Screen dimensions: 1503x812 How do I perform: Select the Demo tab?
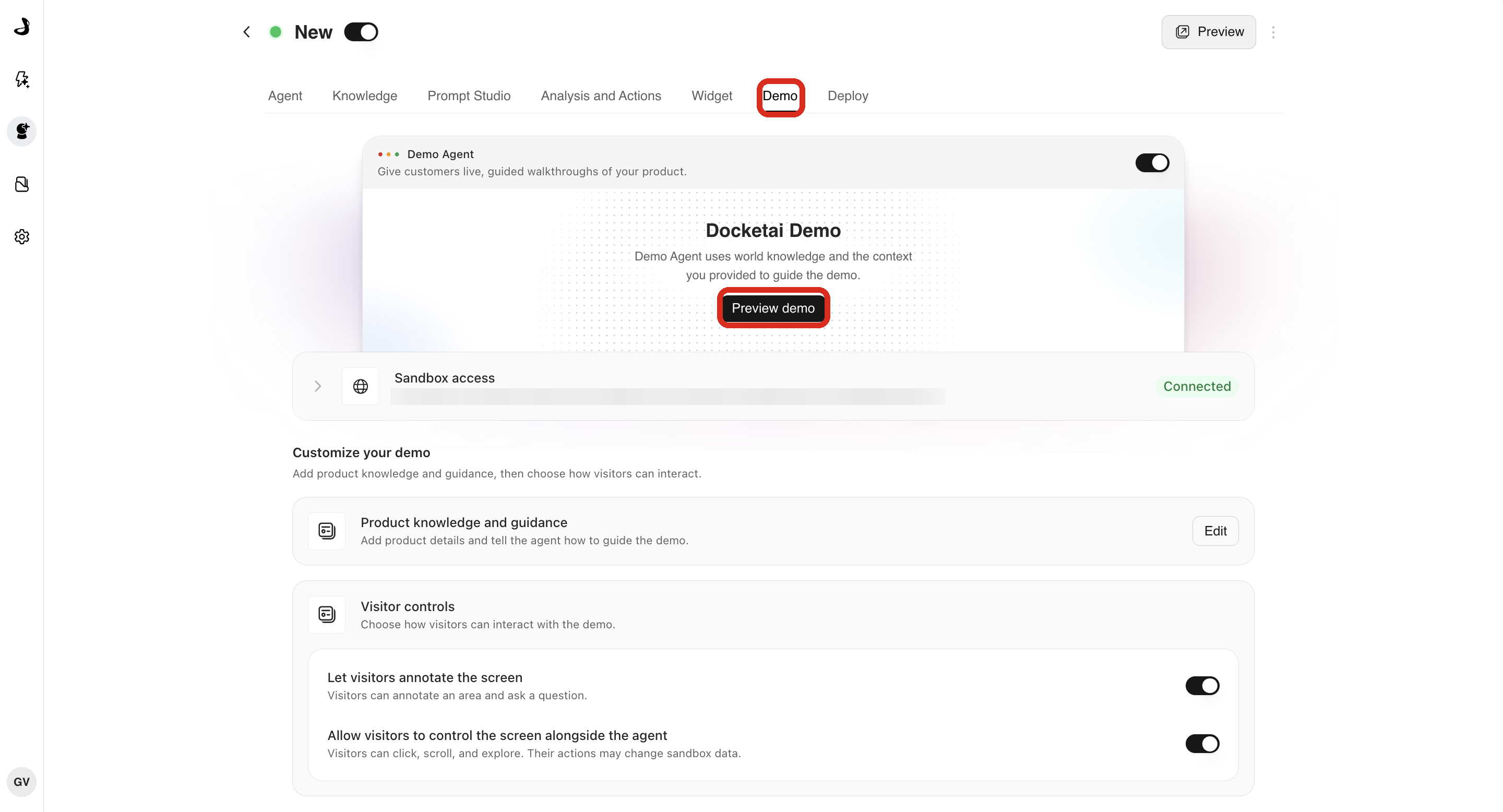tap(780, 95)
